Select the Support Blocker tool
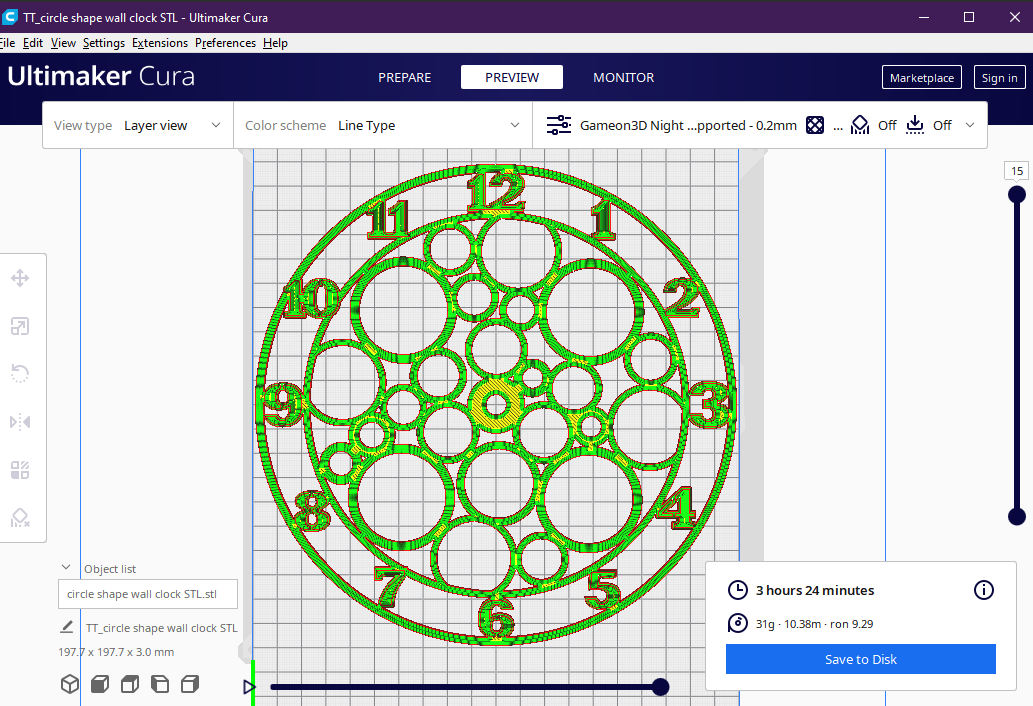The image size is (1033, 706). click(20, 518)
